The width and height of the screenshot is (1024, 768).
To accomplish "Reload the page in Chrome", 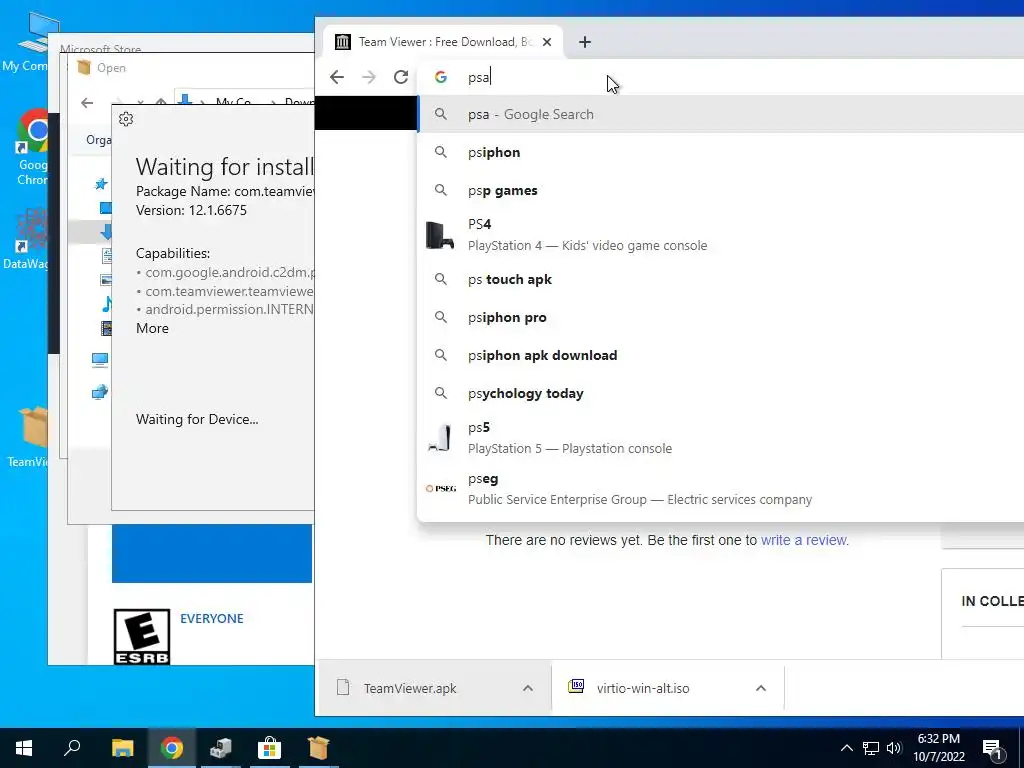I will (x=401, y=77).
